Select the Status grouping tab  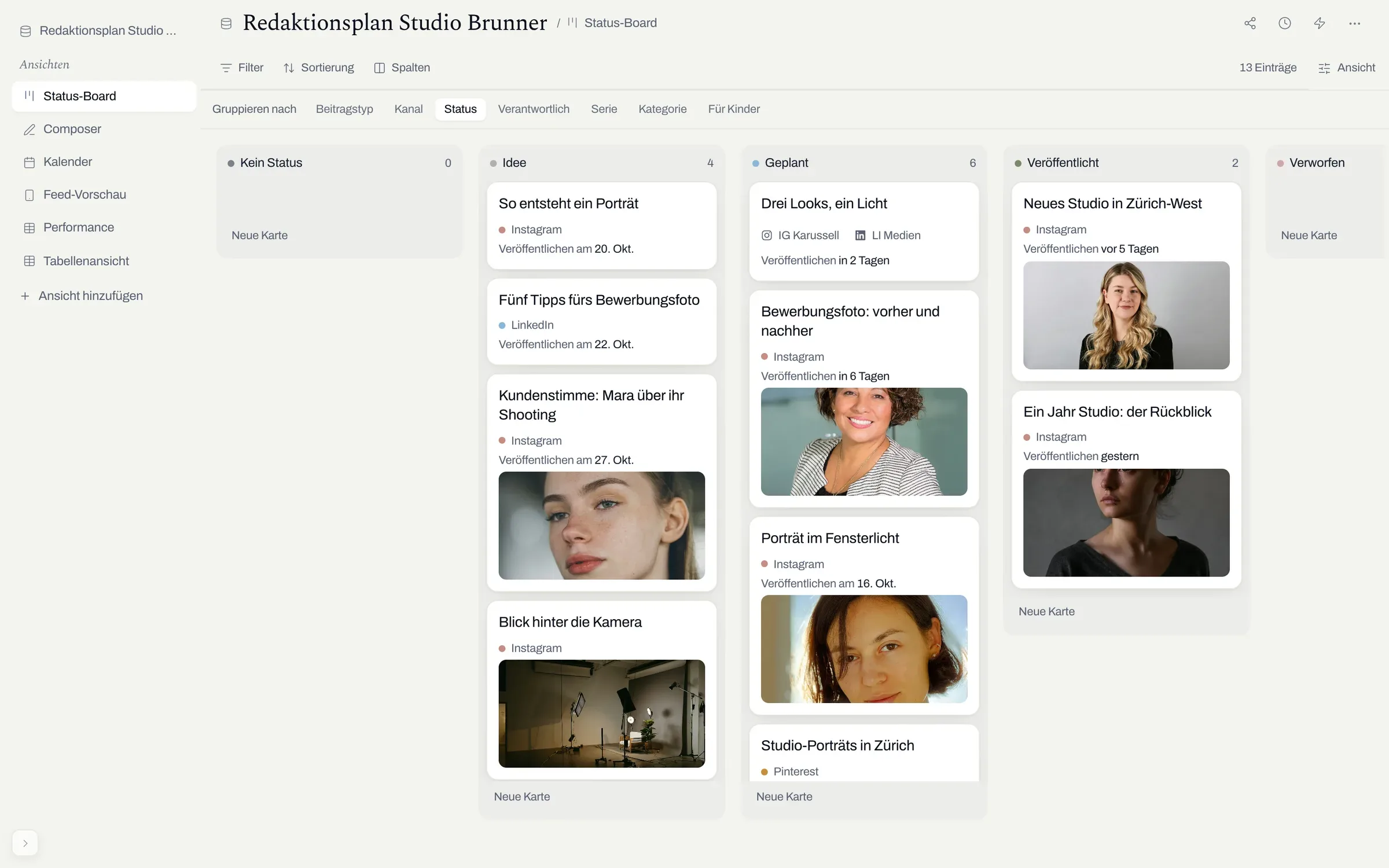point(461,109)
